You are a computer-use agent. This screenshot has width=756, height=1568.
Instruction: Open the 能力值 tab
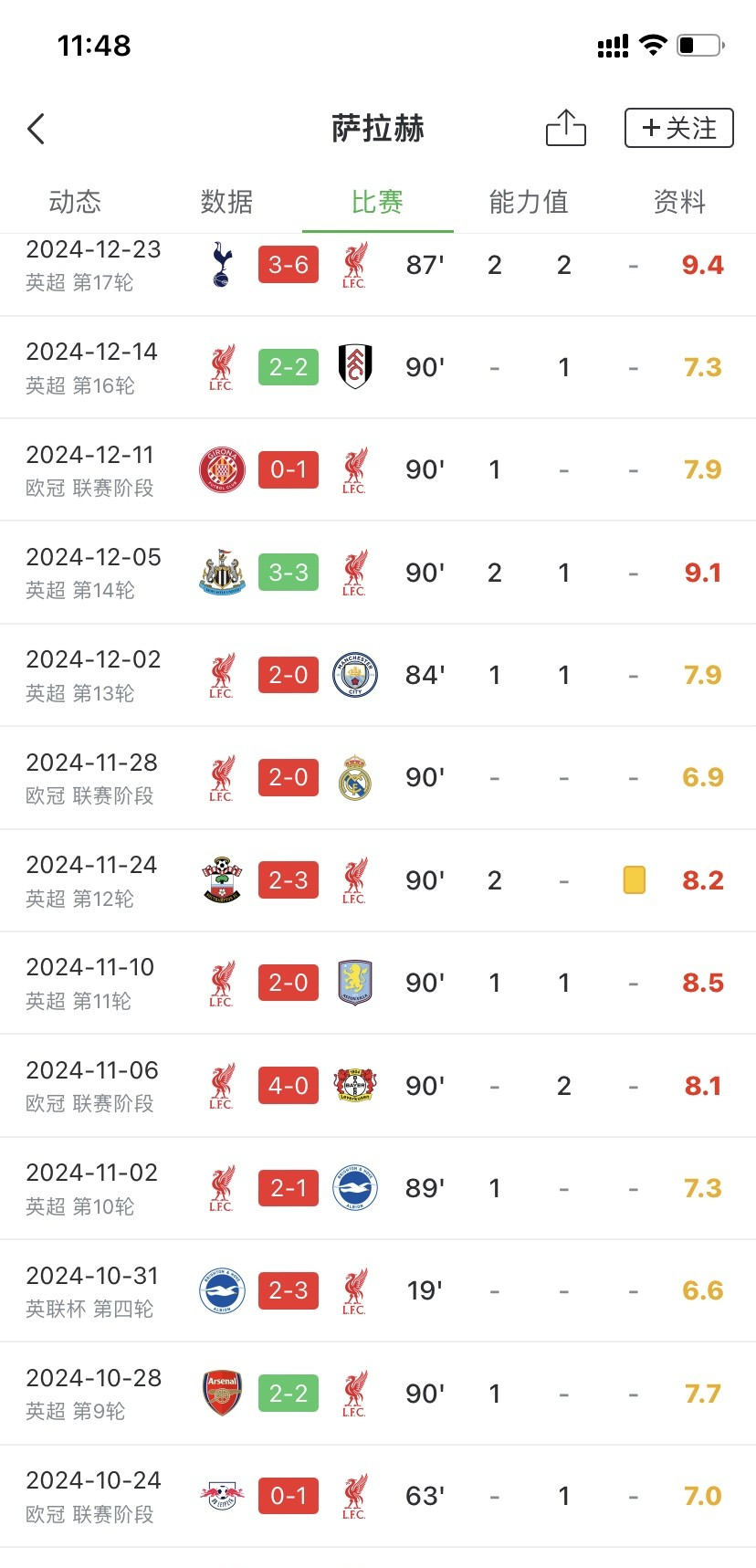click(529, 202)
